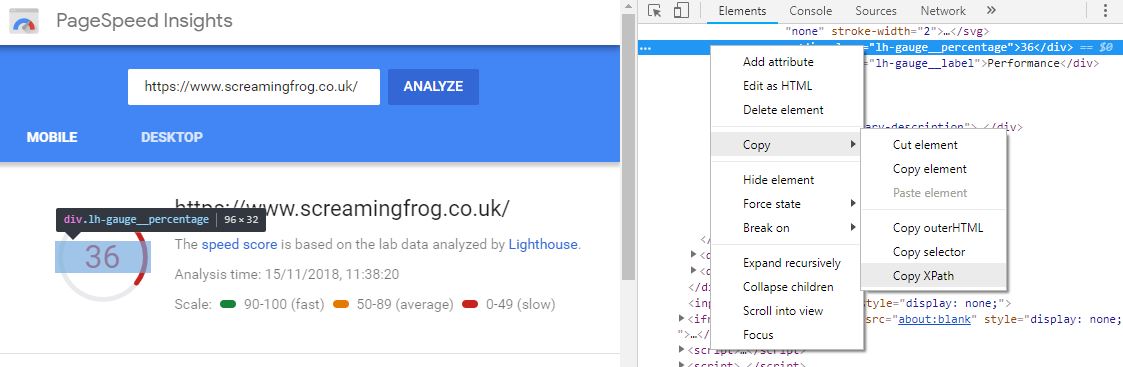Click the ANALYZE button
Screen dimensions: 1123x367
click(433, 87)
